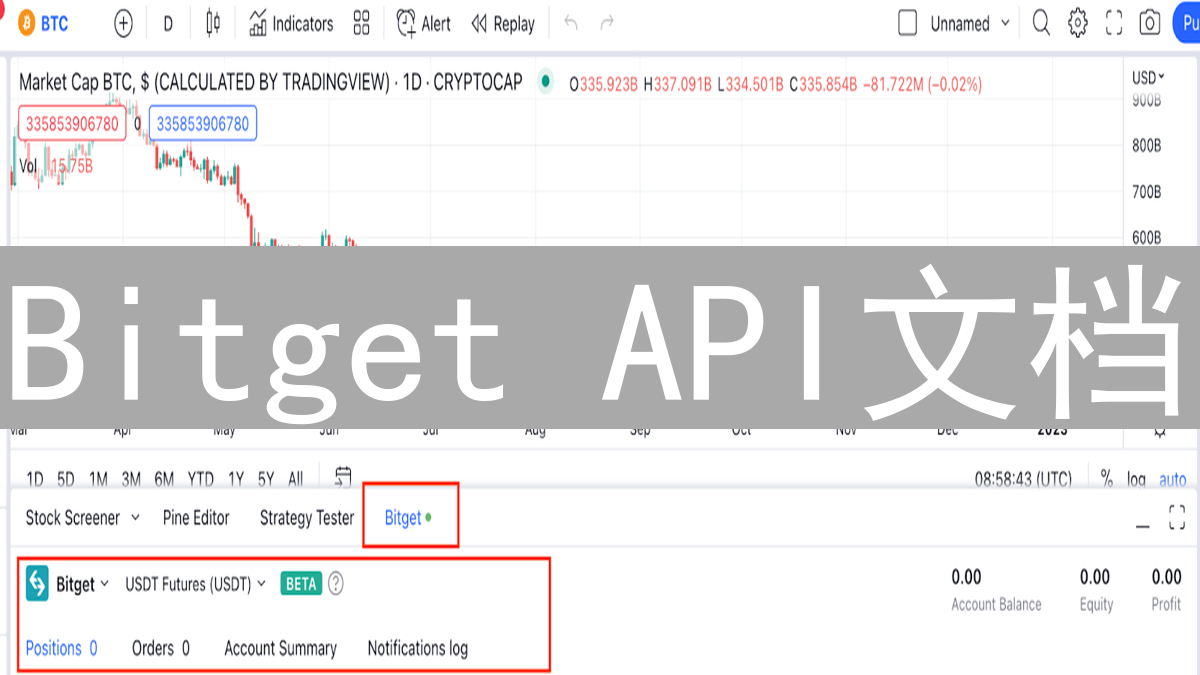Screen dimensions: 1200x675
Task: Open the Notifications log tab
Action: [418, 648]
